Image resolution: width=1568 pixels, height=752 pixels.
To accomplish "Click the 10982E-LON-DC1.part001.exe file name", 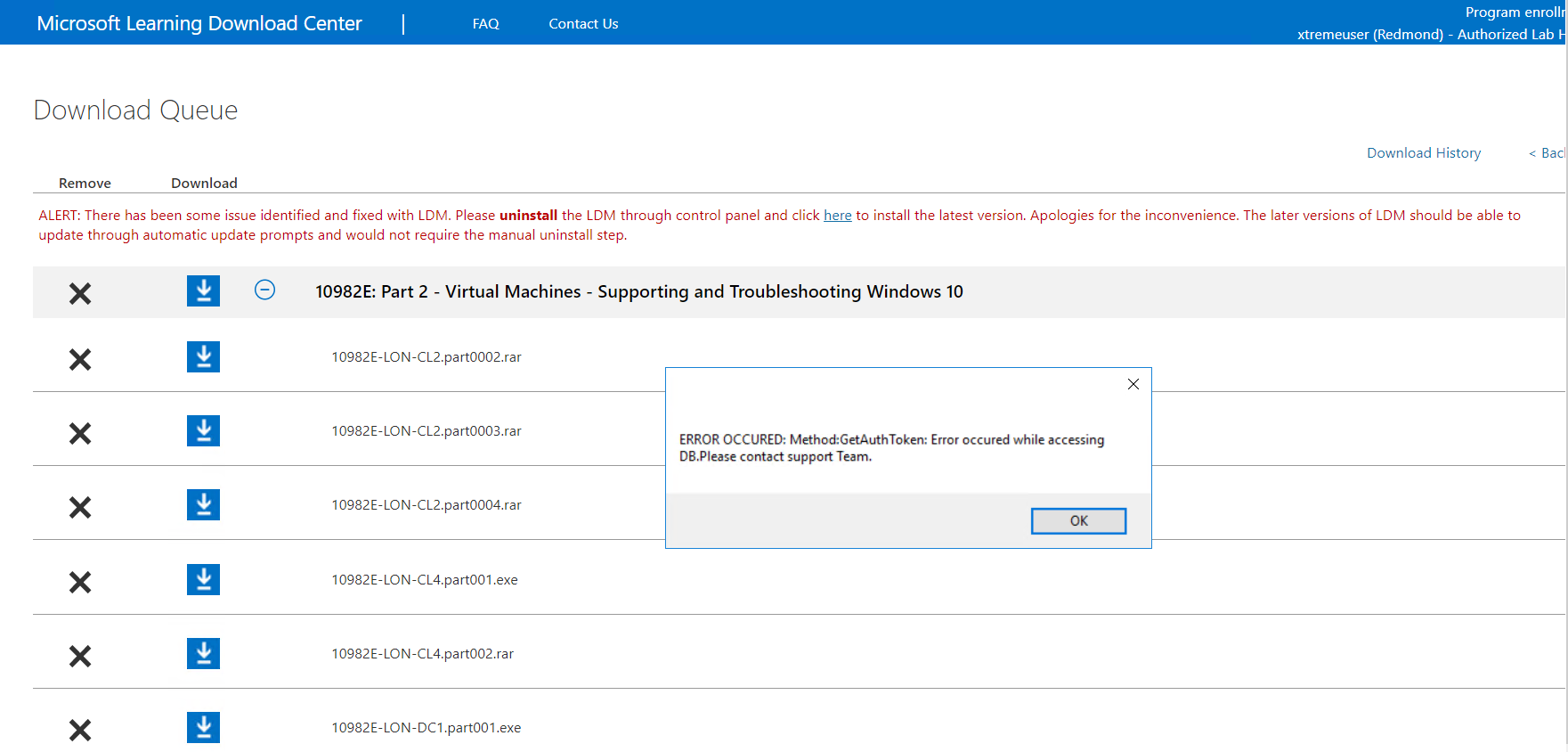I will click(x=427, y=728).
